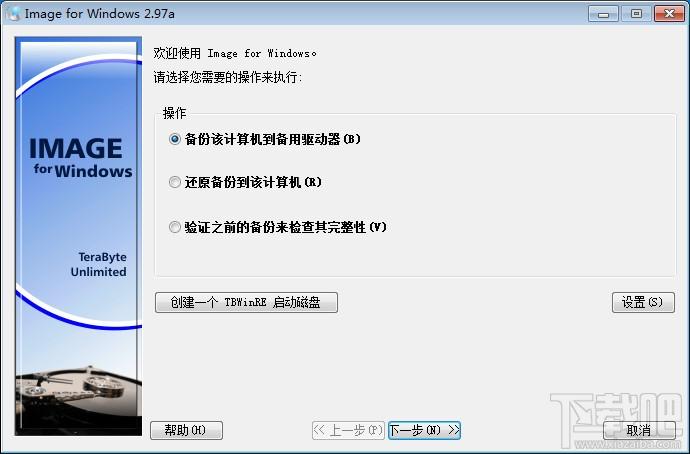The image size is (690, 454).
Task: Minimize the Image for Windows window
Action: (x=603, y=14)
